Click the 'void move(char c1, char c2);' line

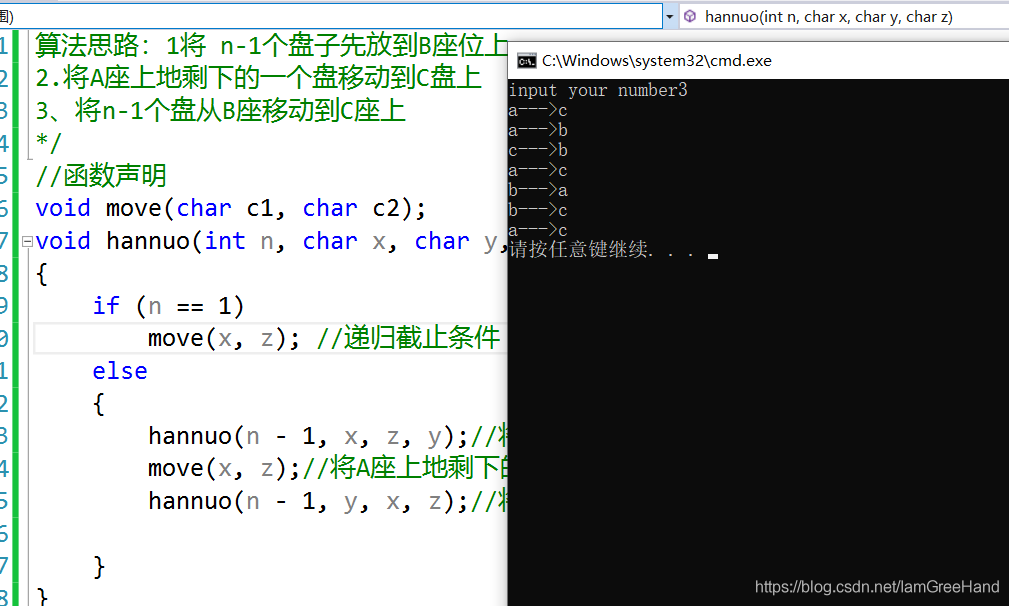[230, 208]
